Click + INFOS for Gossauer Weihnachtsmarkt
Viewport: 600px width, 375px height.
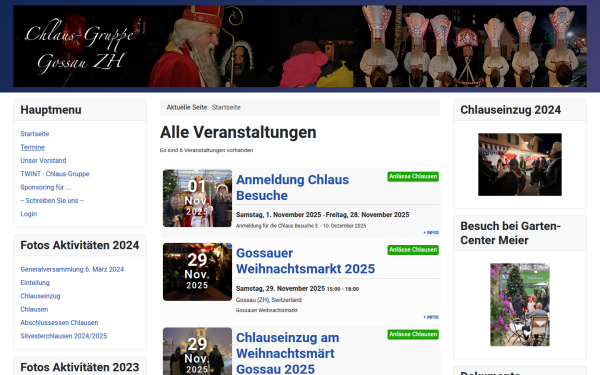[431, 317]
